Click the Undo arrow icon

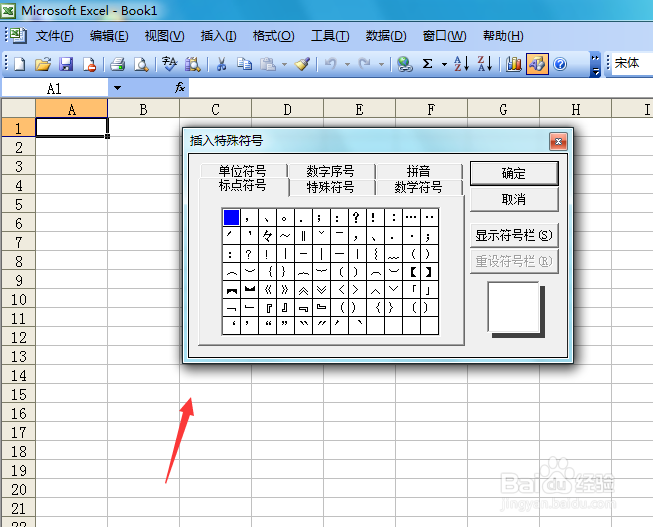tap(331, 64)
